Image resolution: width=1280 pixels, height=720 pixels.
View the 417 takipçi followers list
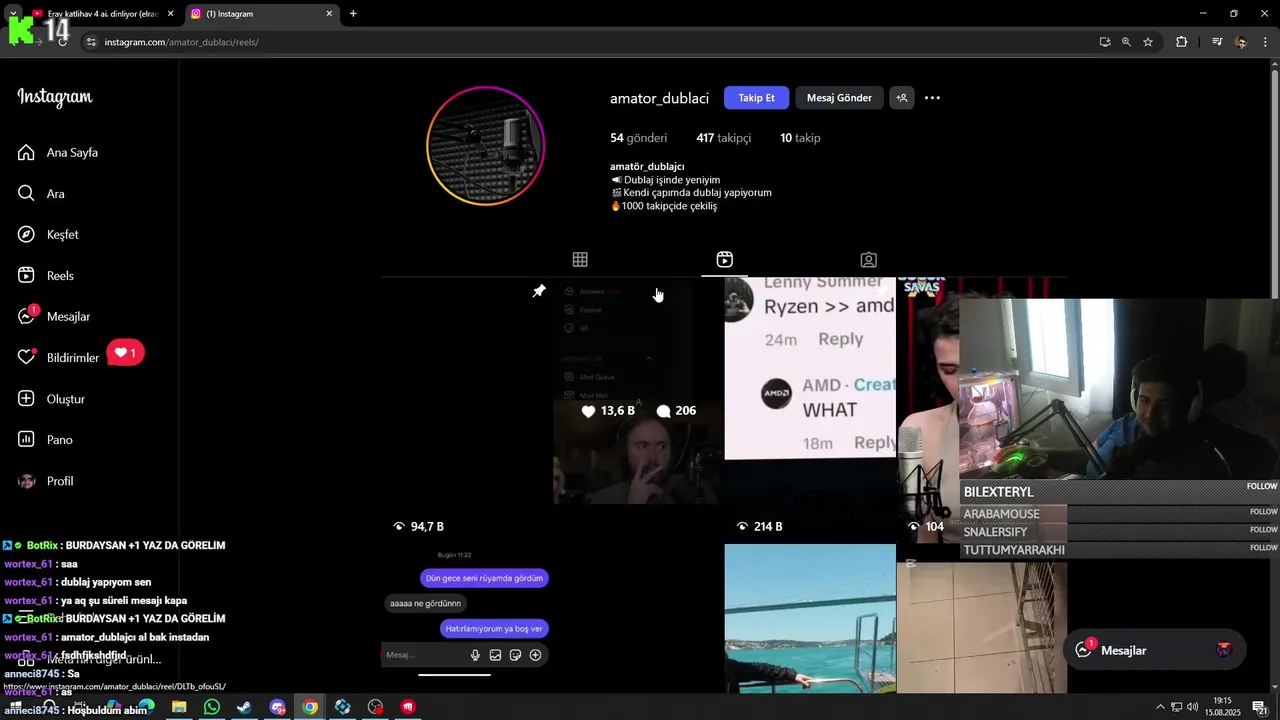pos(723,138)
